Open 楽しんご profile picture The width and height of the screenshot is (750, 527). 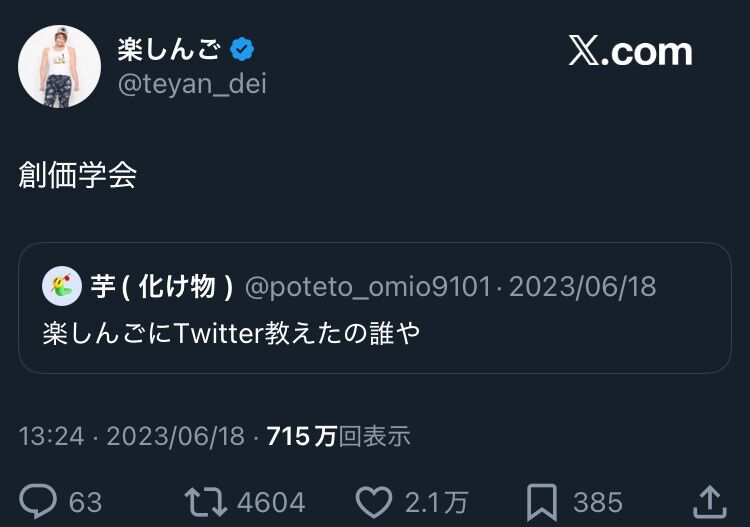point(60,67)
